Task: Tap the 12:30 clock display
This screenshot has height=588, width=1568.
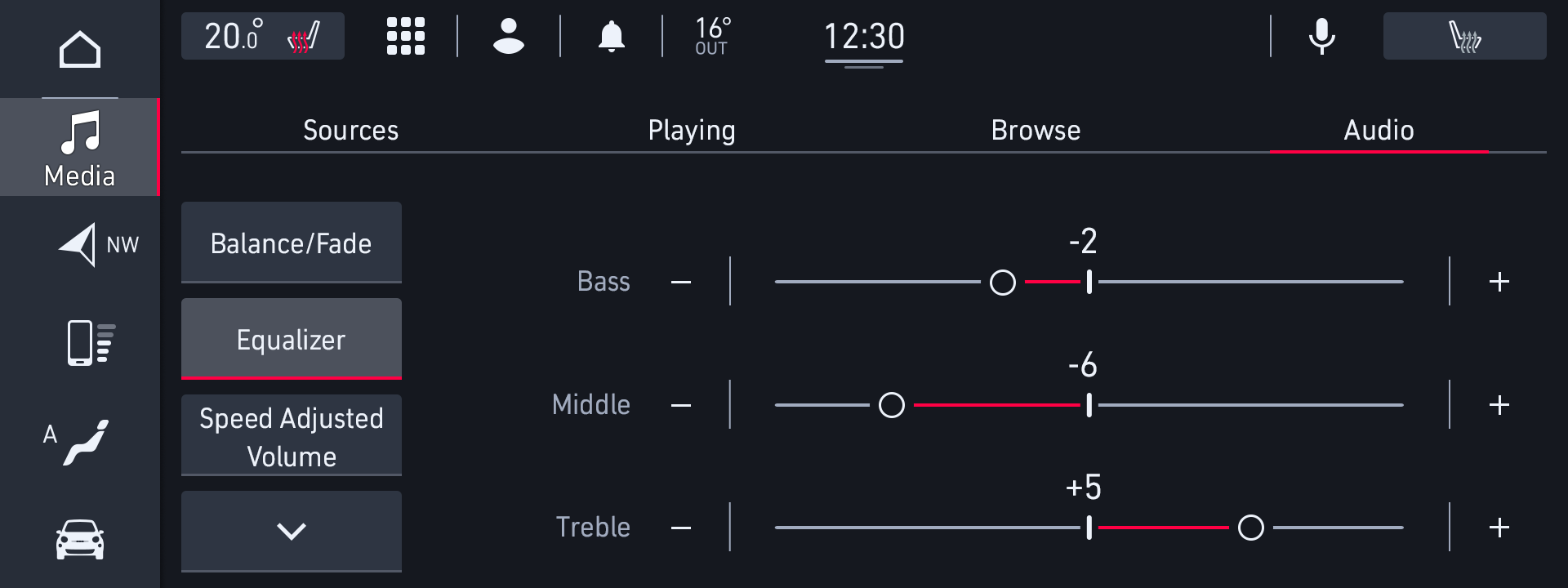Action: tap(864, 37)
